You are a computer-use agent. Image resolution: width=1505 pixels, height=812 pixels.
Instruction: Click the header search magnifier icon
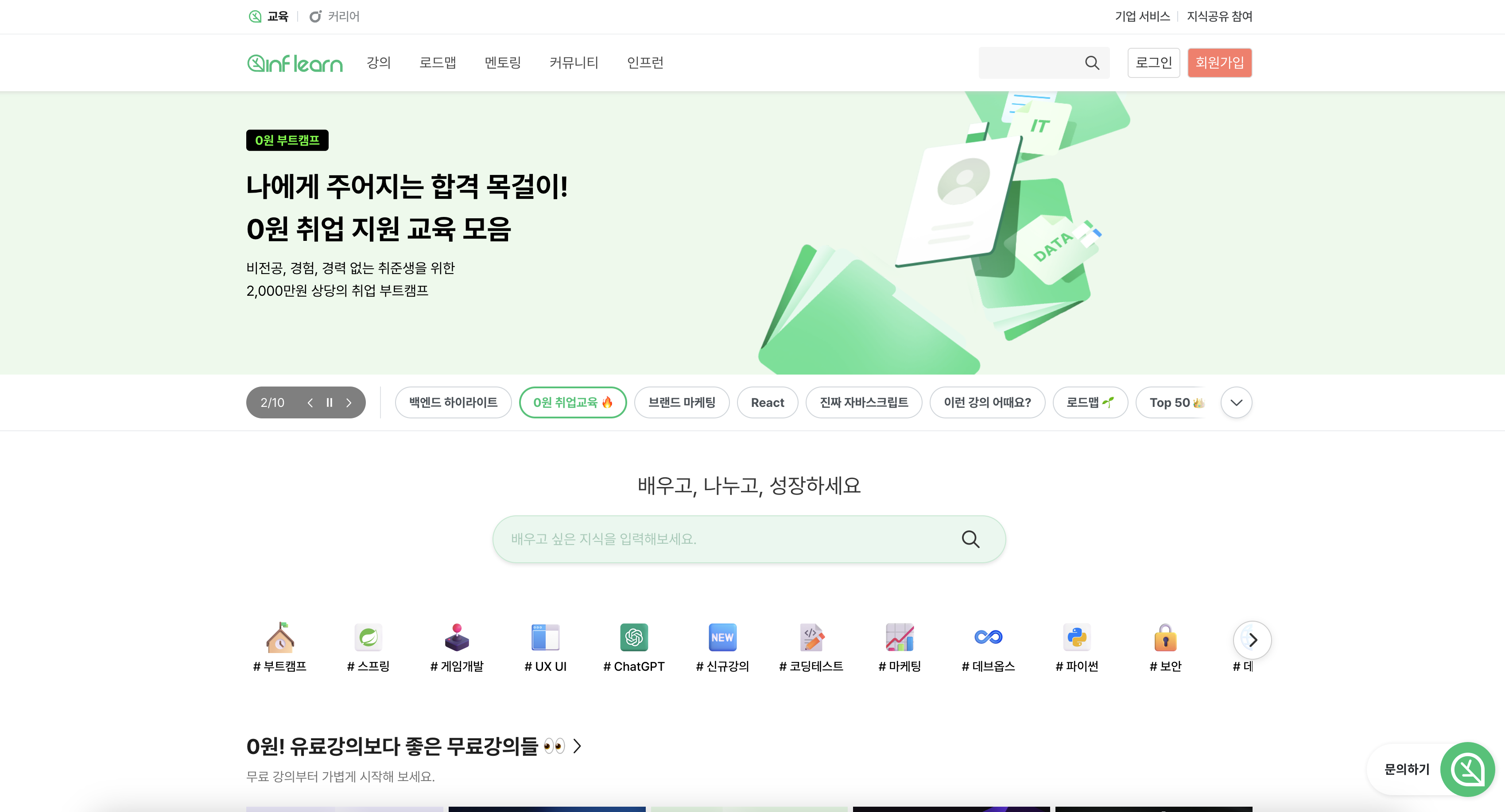point(1091,63)
